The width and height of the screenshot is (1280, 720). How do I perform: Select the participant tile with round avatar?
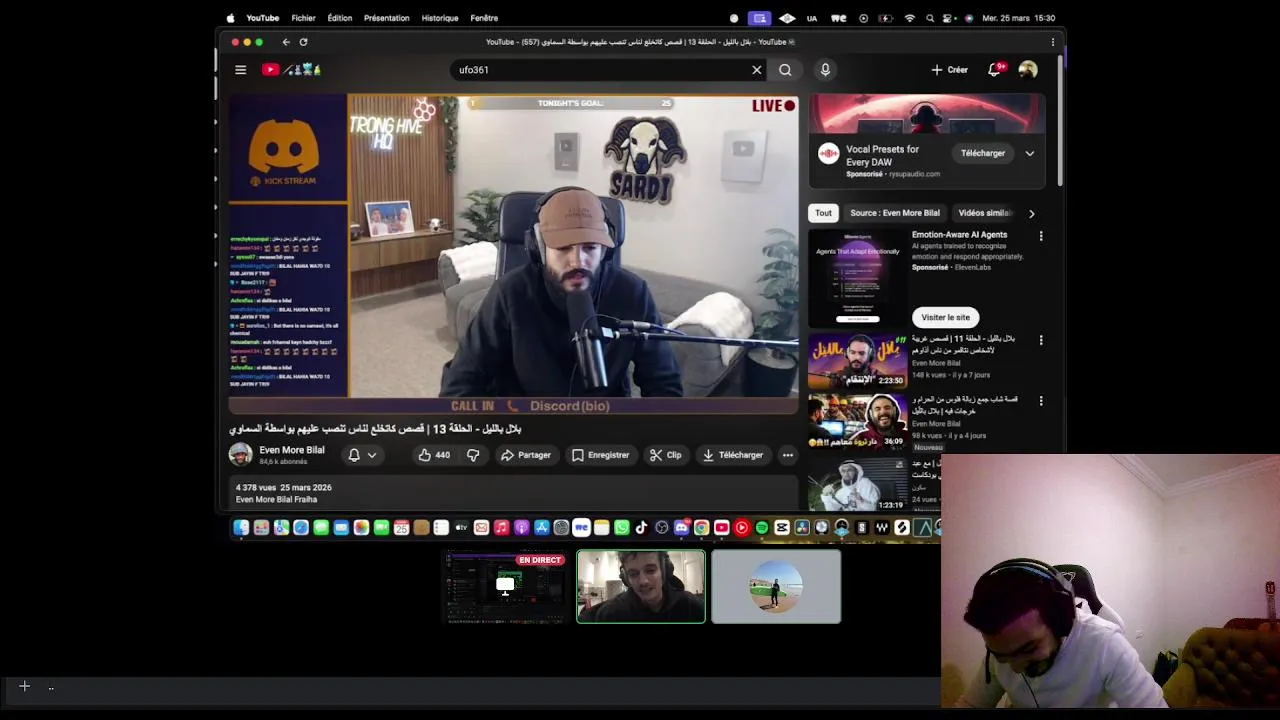tap(776, 587)
